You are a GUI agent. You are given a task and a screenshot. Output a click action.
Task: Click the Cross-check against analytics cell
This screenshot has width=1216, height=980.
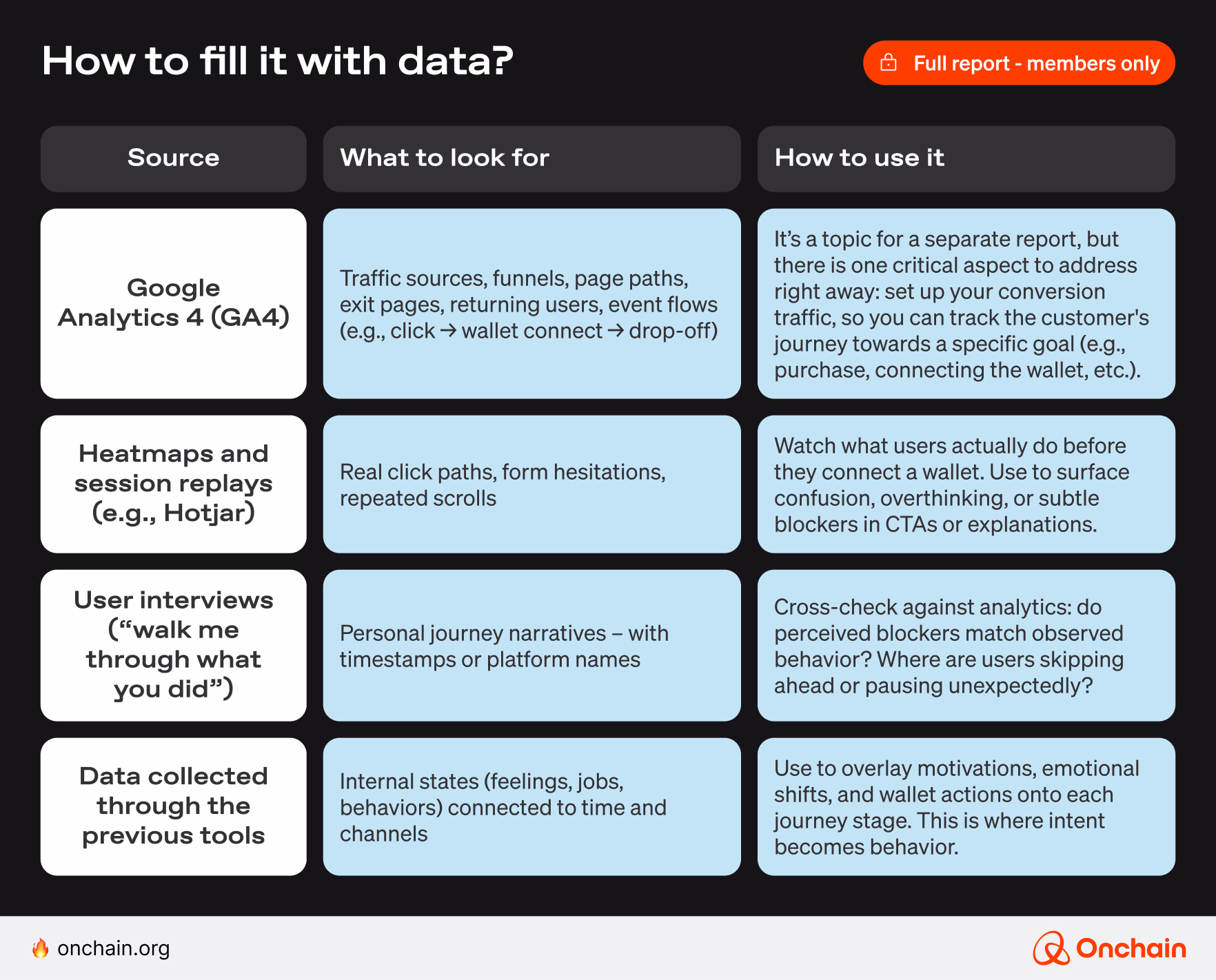pyautogui.click(x=966, y=645)
